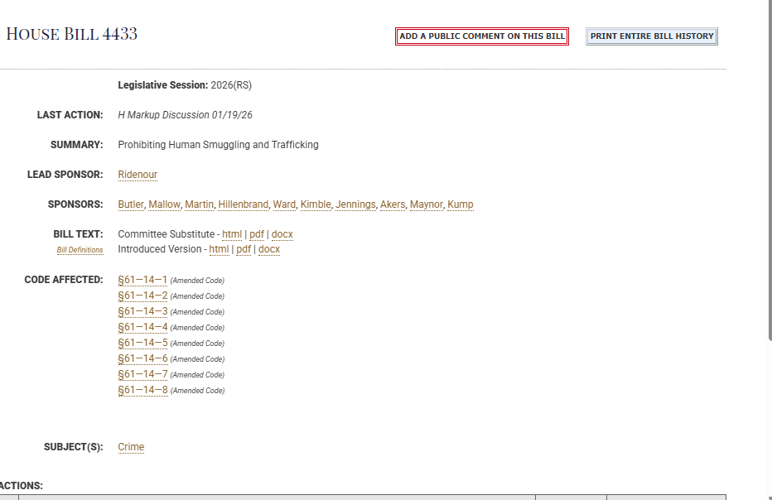
Task: Click Add a Public Comment on This Bill
Action: [482, 36]
